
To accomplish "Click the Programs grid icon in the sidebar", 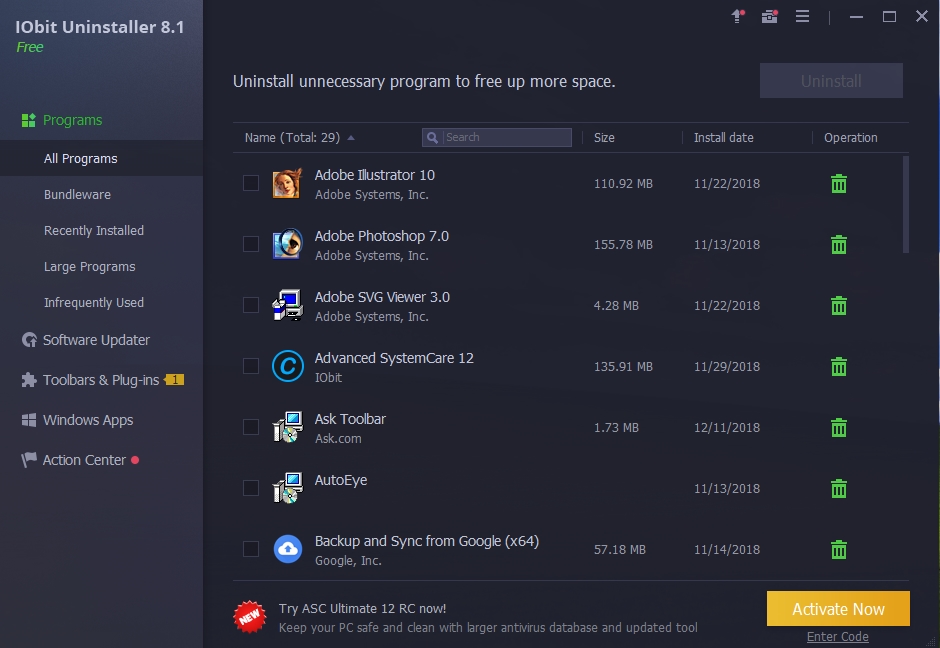I will 28,120.
